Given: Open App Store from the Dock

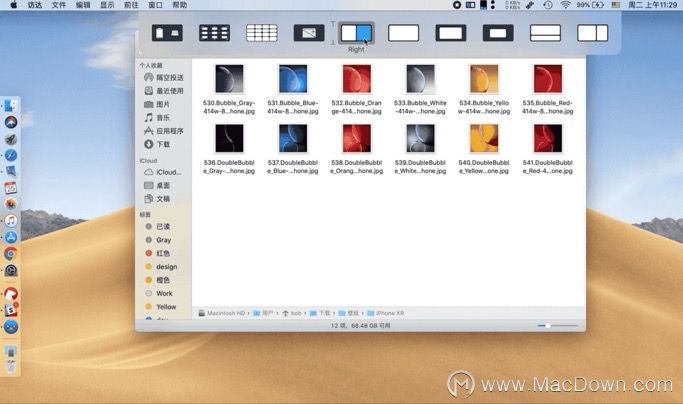Looking at the screenshot, I should pyautogui.click(x=11, y=237).
